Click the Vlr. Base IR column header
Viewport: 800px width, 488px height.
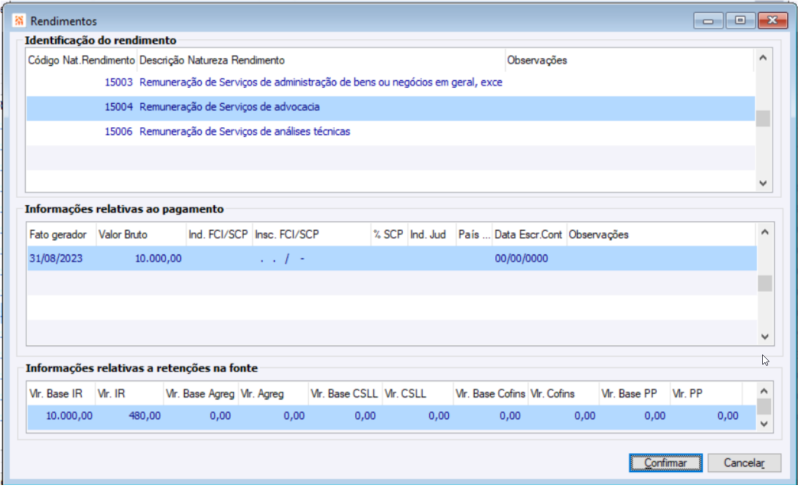tap(61, 394)
